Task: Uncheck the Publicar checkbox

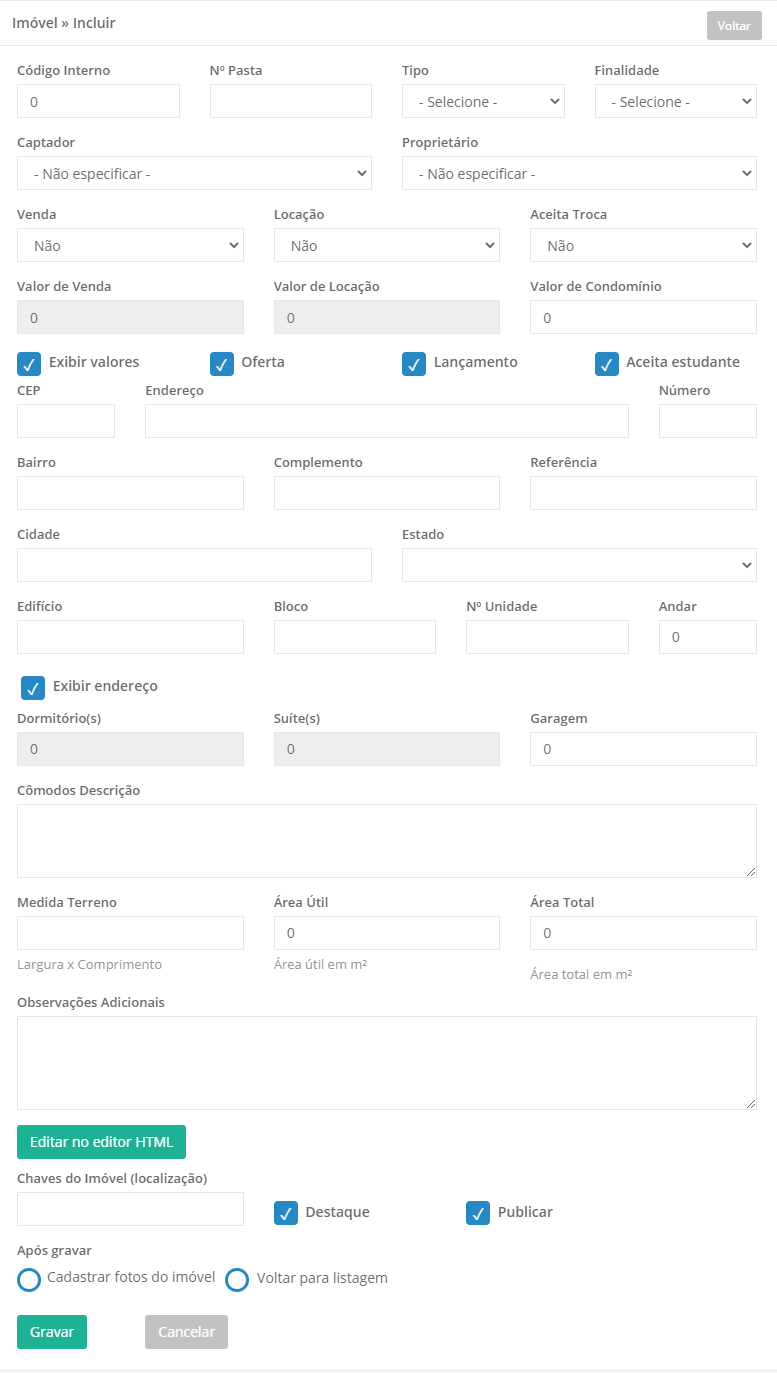Action: [478, 1213]
